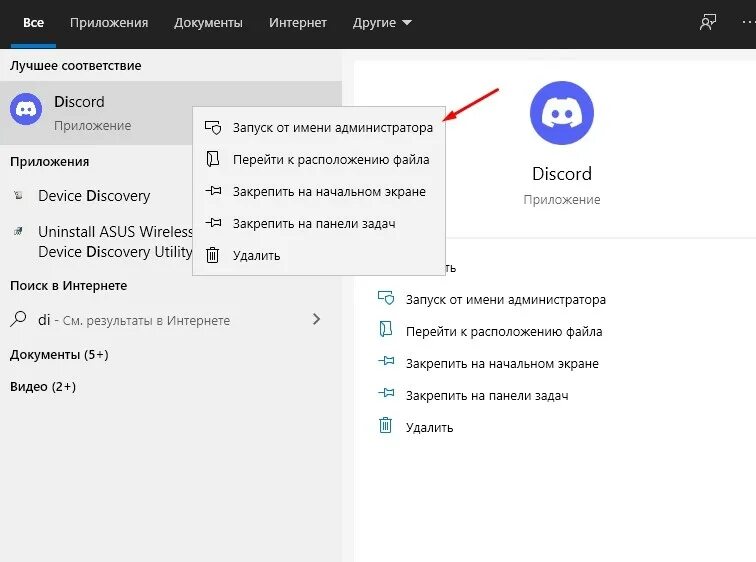Expand the di web search chevron arrow

pos(316,319)
